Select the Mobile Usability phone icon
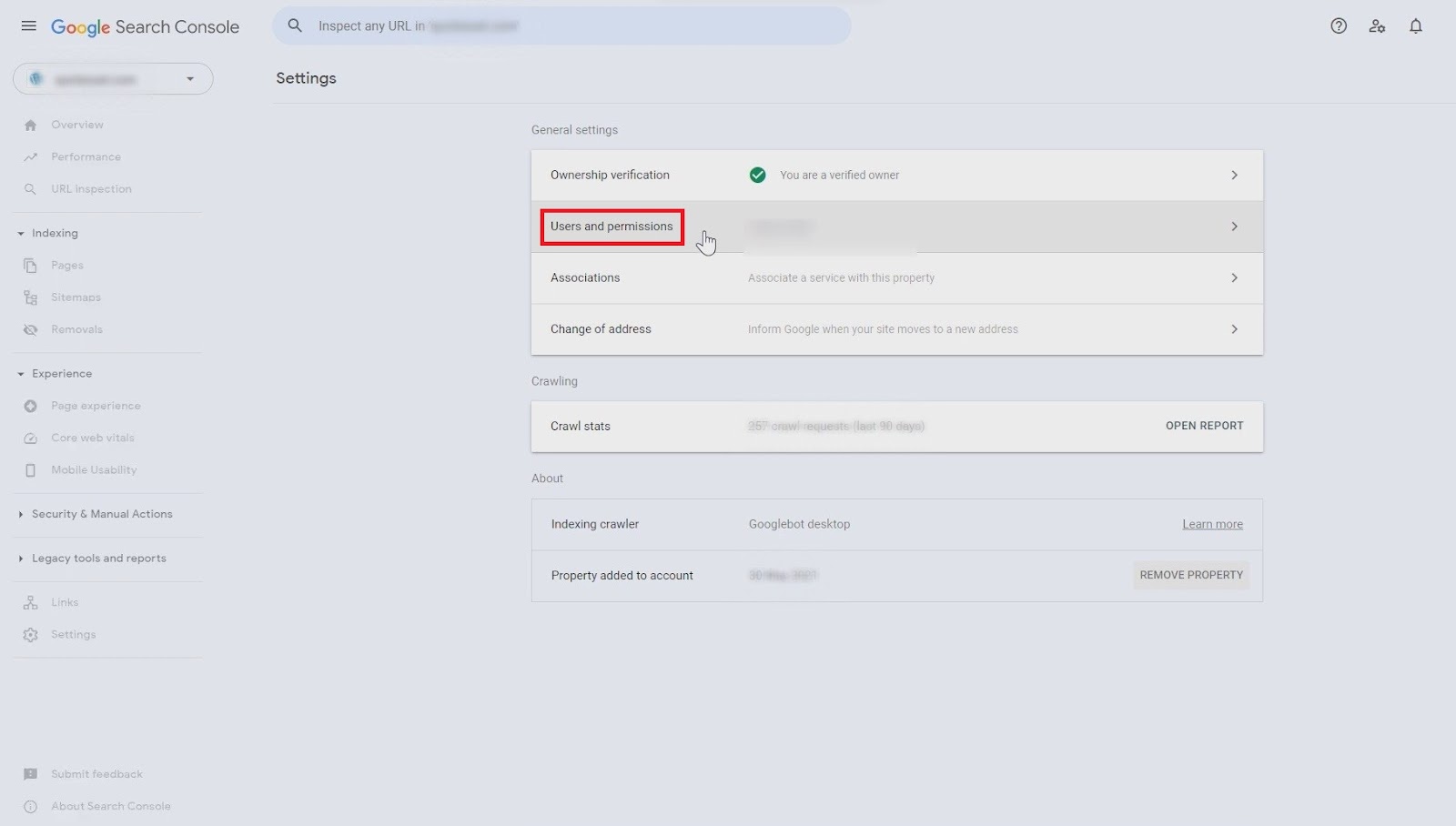This screenshot has height=826, width=1456. (30, 469)
